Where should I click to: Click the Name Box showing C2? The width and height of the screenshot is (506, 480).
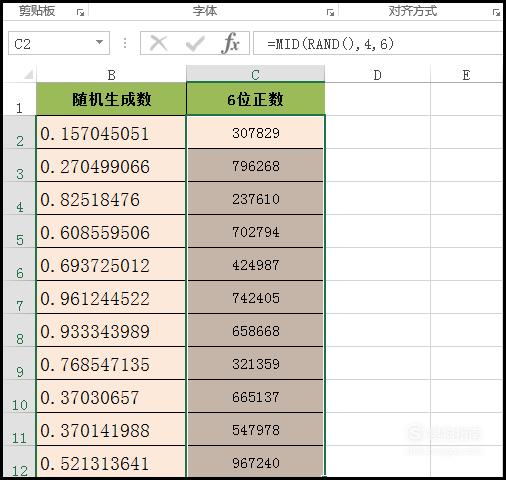click(59, 43)
